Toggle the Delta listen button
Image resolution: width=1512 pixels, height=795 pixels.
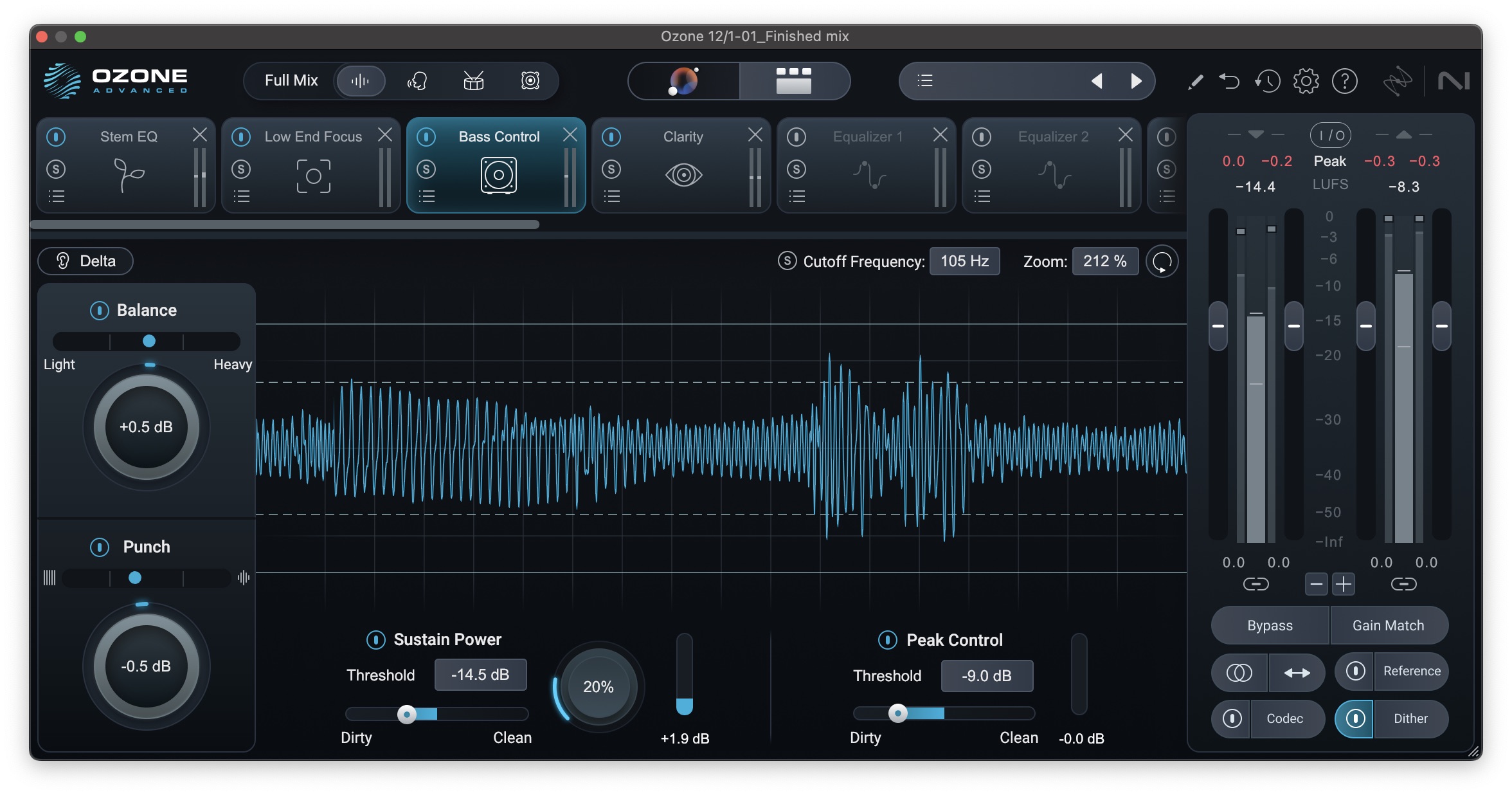[x=85, y=261]
